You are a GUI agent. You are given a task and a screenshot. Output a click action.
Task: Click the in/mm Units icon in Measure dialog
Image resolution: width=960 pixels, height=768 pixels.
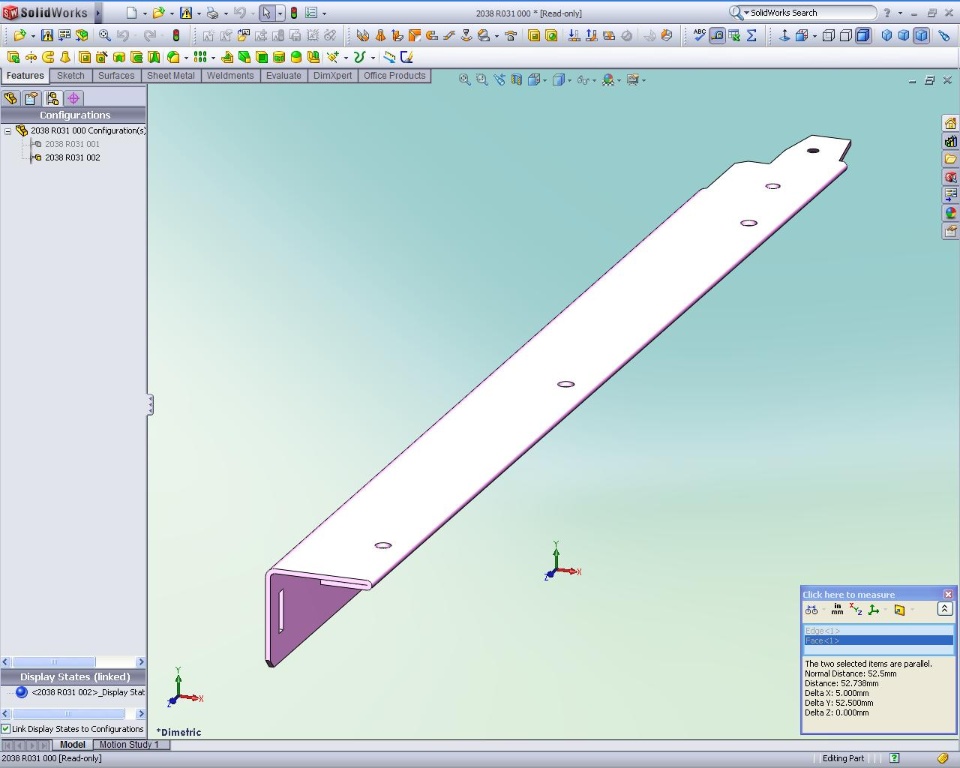pyautogui.click(x=837, y=609)
